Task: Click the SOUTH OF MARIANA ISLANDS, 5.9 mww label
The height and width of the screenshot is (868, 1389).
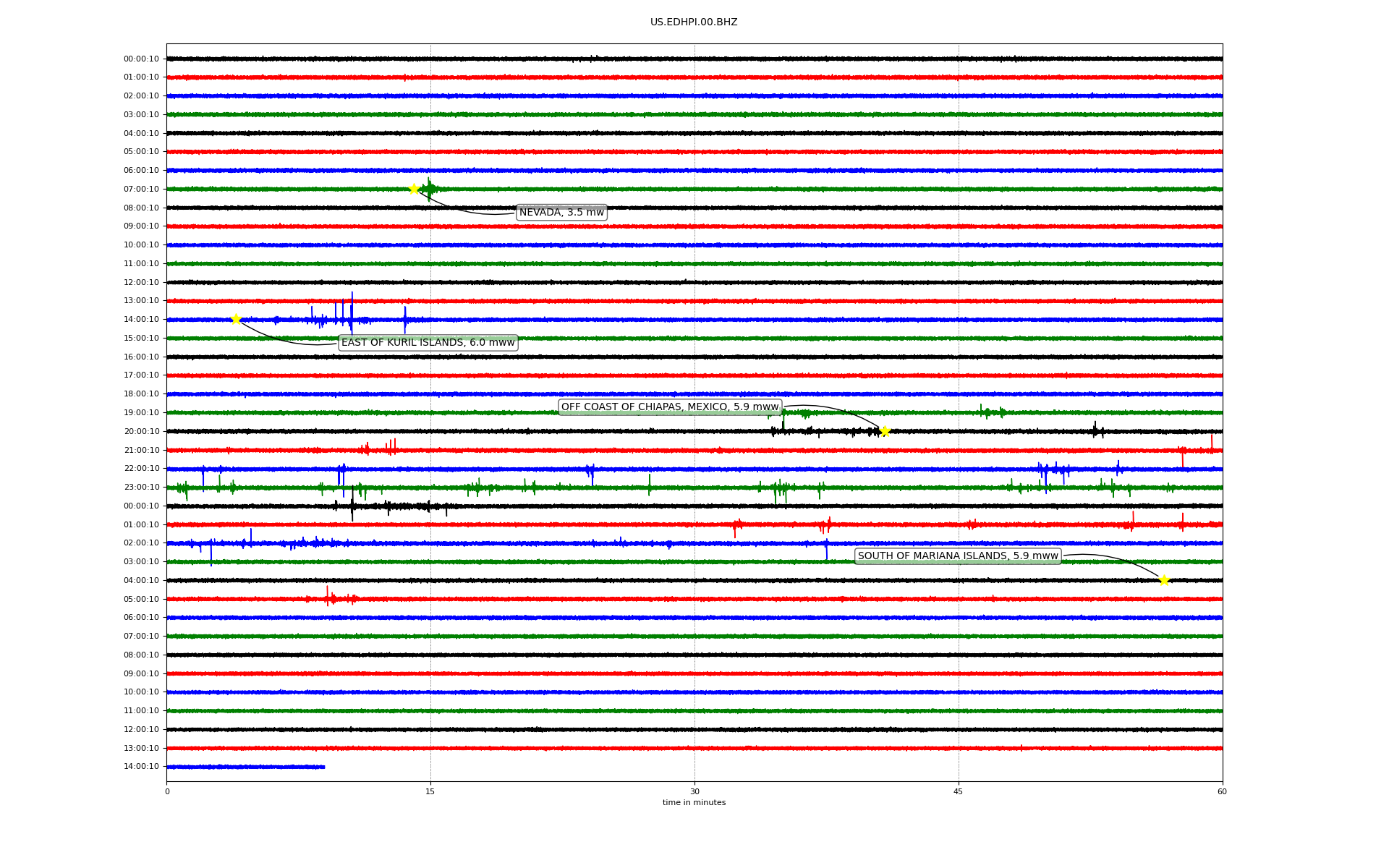Action: coord(958,556)
